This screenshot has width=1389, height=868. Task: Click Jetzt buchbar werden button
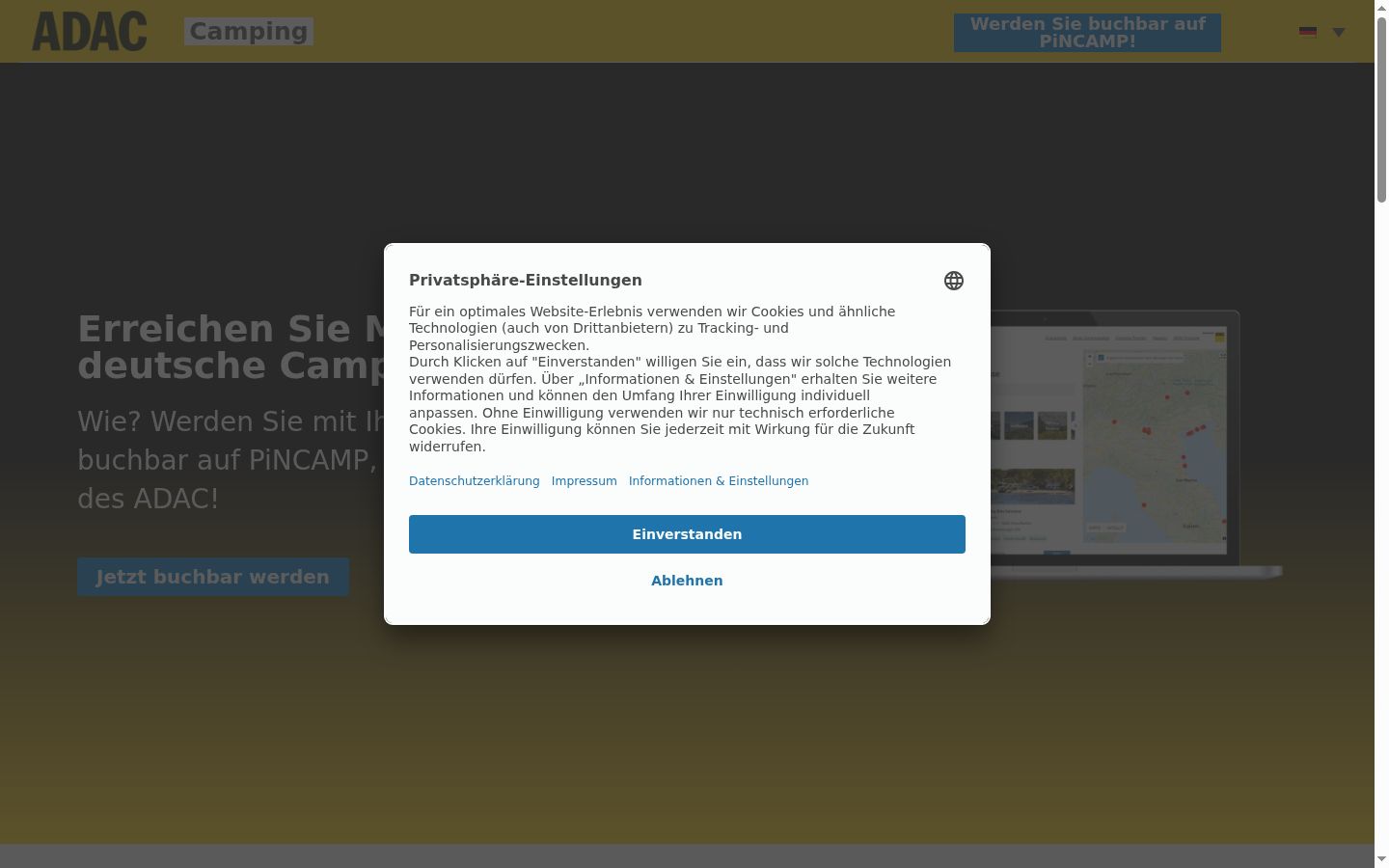click(x=213, y=577)
